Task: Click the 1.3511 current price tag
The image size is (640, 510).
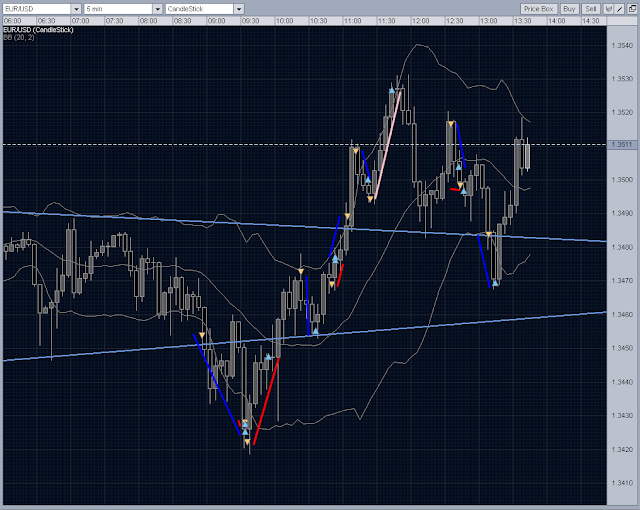Action: (623, 144)
